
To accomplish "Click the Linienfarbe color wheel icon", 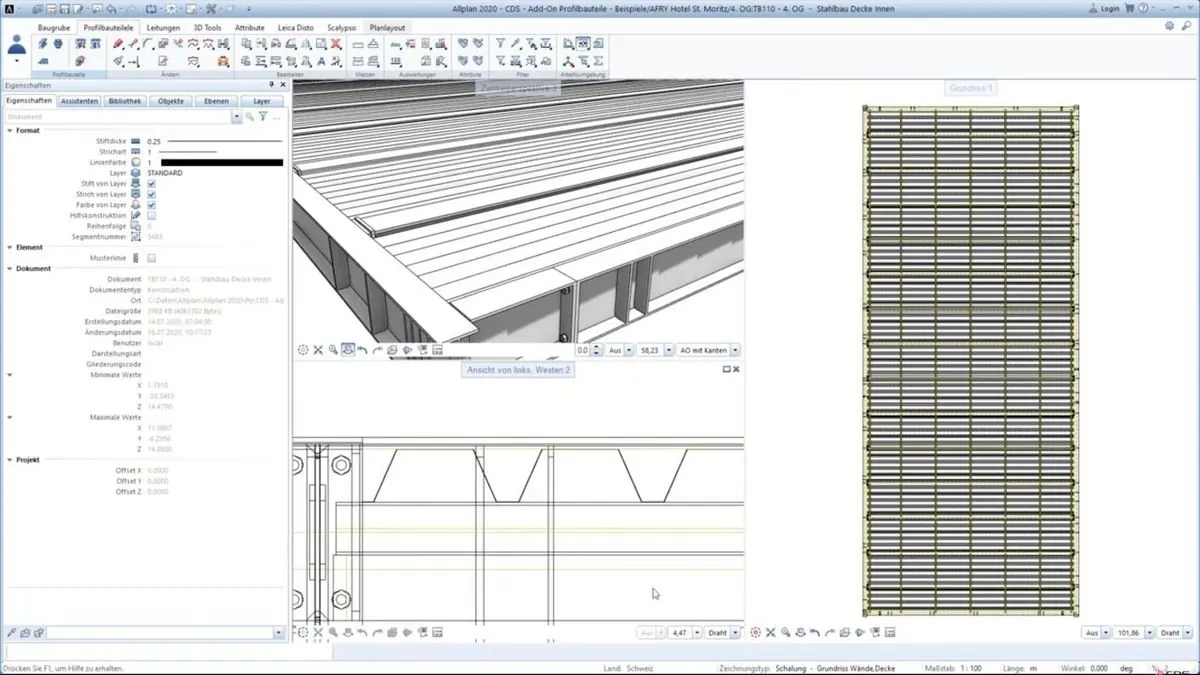I will click(x=136, y=162).
